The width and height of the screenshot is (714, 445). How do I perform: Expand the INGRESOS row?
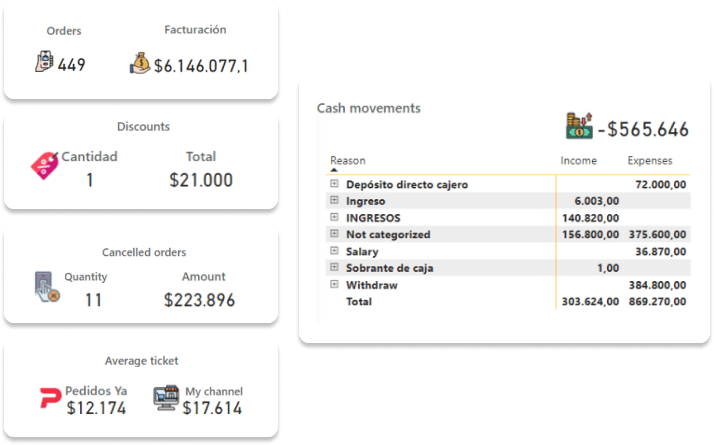point(334,218)
